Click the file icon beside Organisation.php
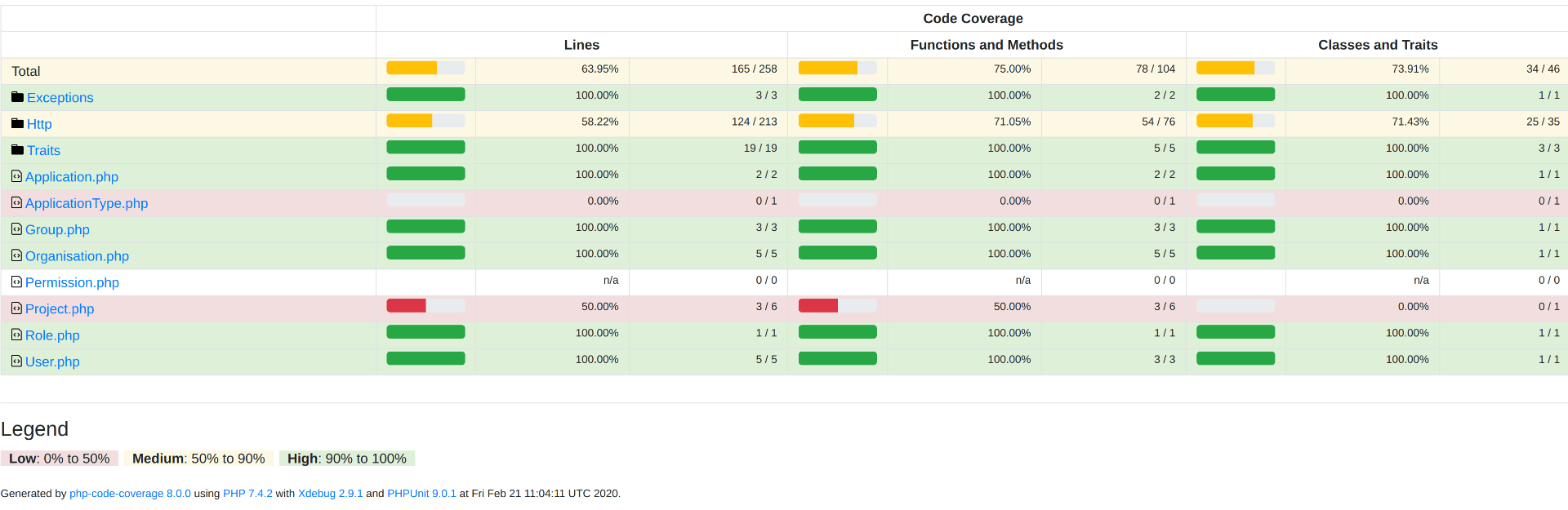Screen dimensions: 1568x510 click(x=16, y=255)
